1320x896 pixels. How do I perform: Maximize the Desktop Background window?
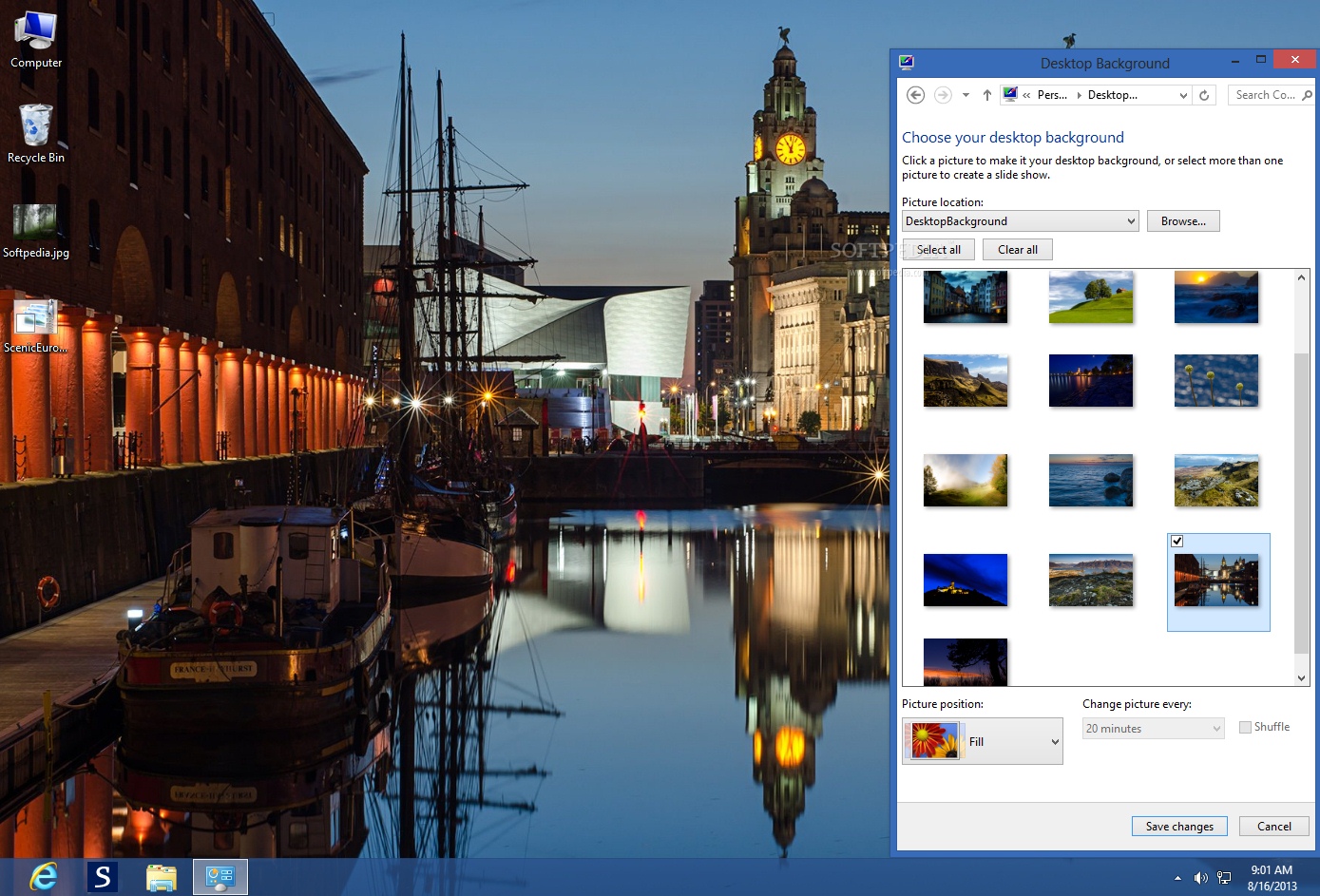tap(1261, 60)
